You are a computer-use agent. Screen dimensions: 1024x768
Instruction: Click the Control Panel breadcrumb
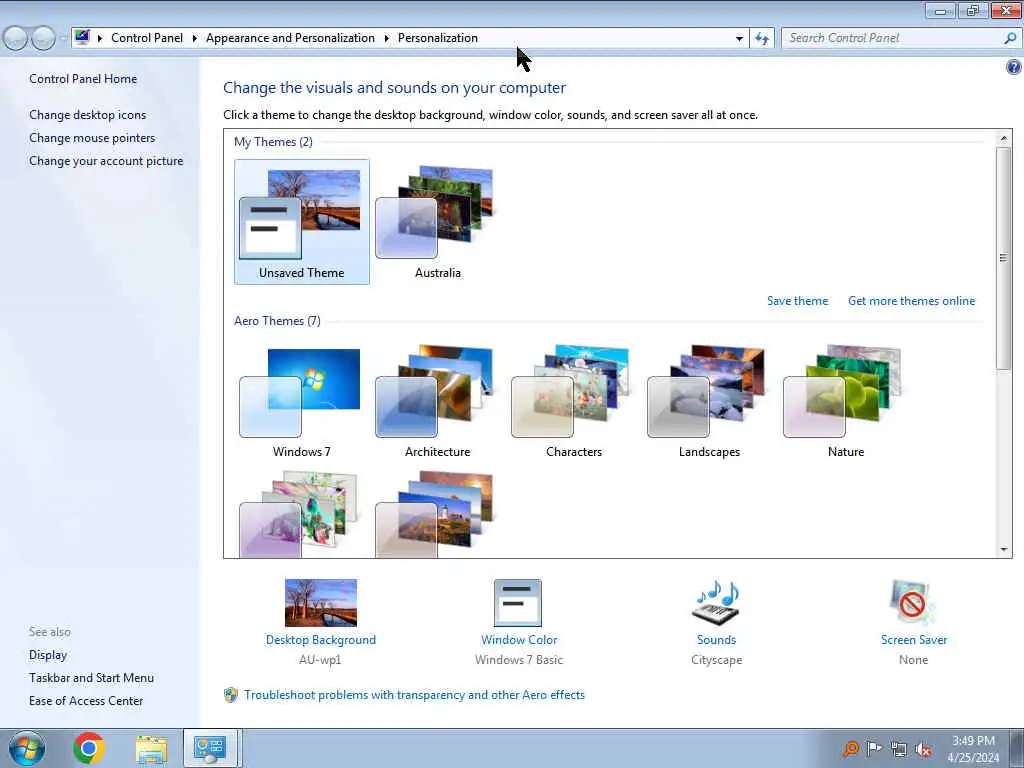click(x=147, y=38)
